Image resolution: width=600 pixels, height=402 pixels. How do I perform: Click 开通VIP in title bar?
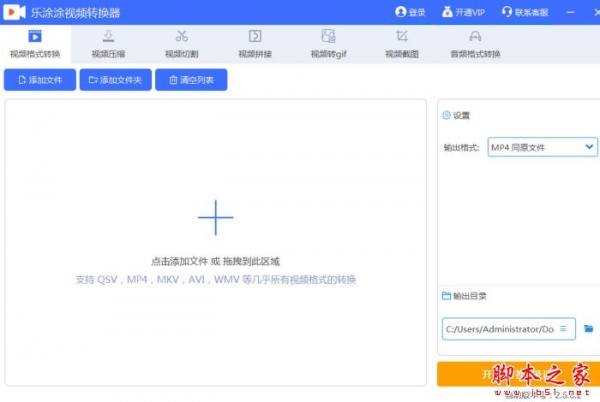pyautogui.click(x=464, y=12)
